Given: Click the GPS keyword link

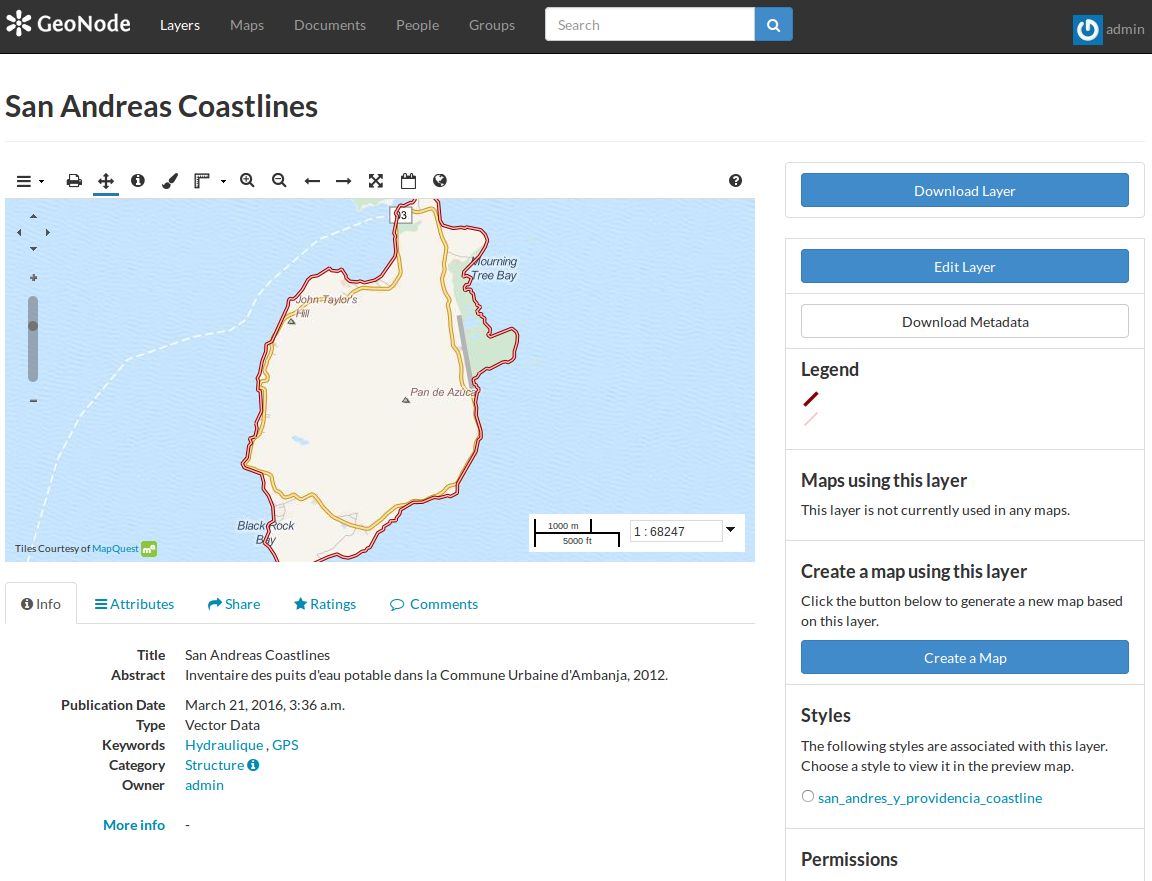Looking at the screenshot, I should pyautogui.click(x=285, y=744).
